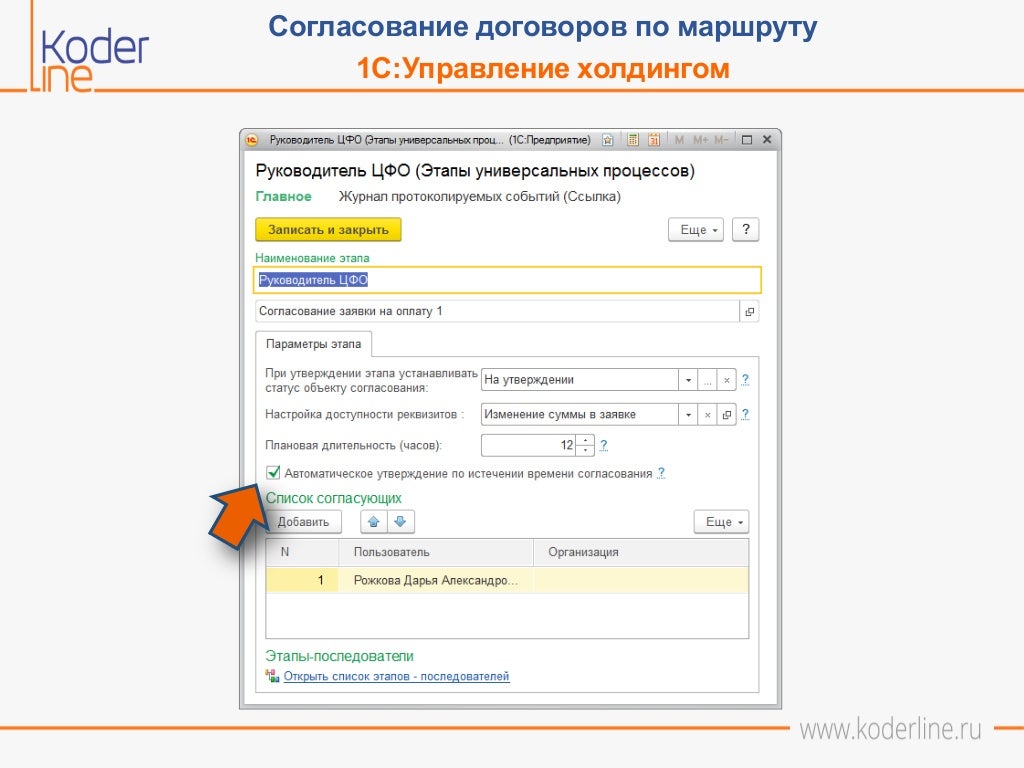
Task: Expand the На утверждении dropdown
Action: (x=688, y=379)
